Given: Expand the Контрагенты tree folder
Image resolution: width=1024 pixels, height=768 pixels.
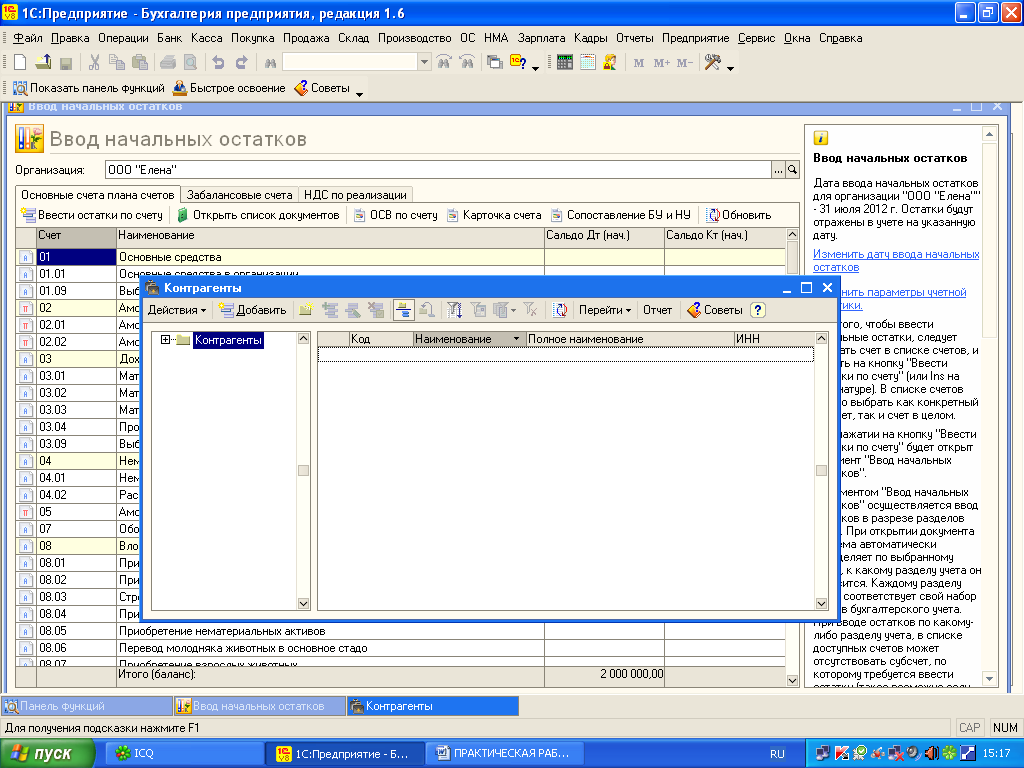Looking at the screenshot, I should tap(165, 340).
